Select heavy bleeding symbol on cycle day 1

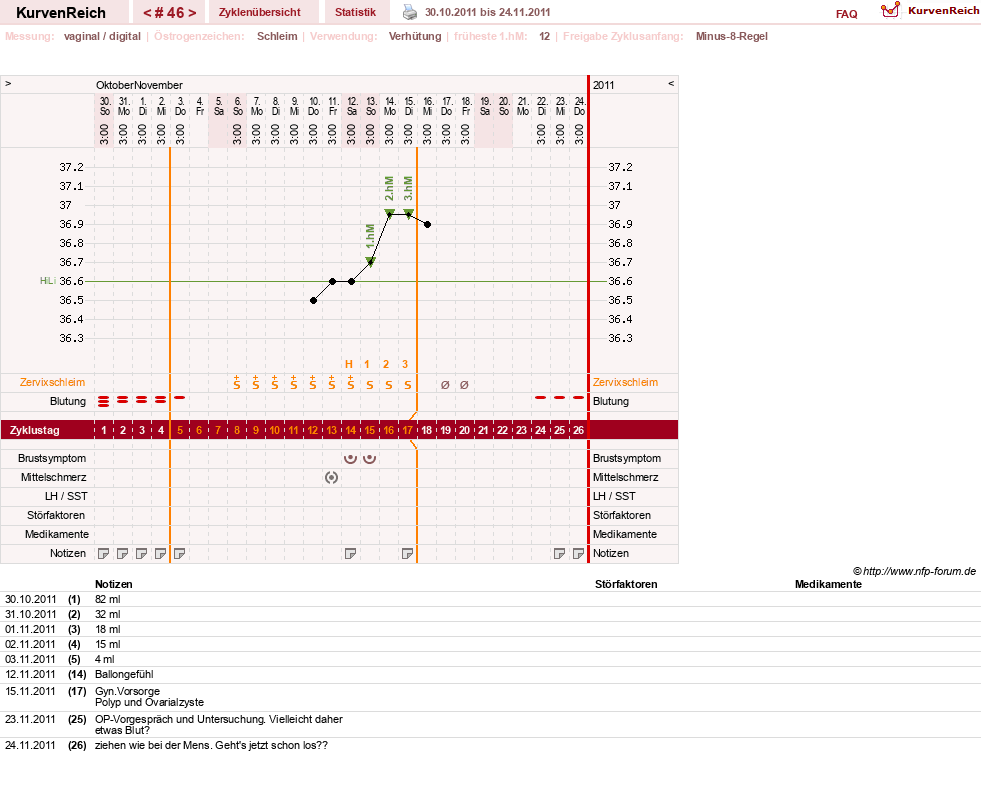(x=104, y=401)
